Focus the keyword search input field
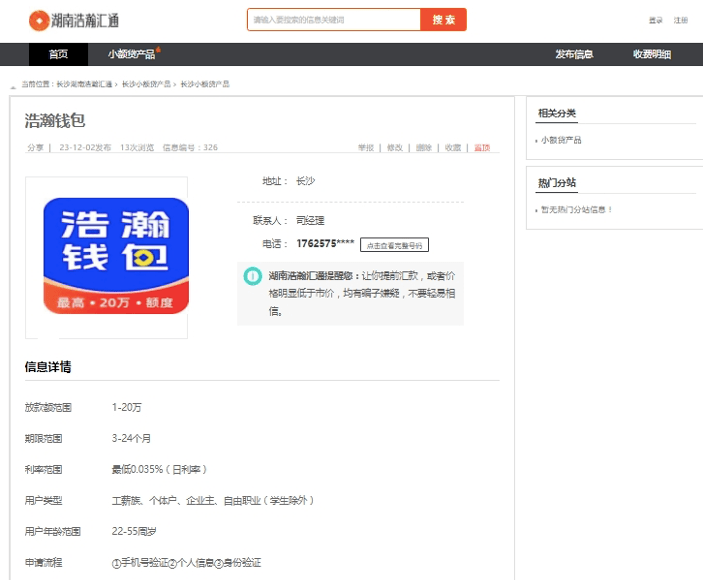The height and width of the screenshot is (580, 704). [334, 20]
